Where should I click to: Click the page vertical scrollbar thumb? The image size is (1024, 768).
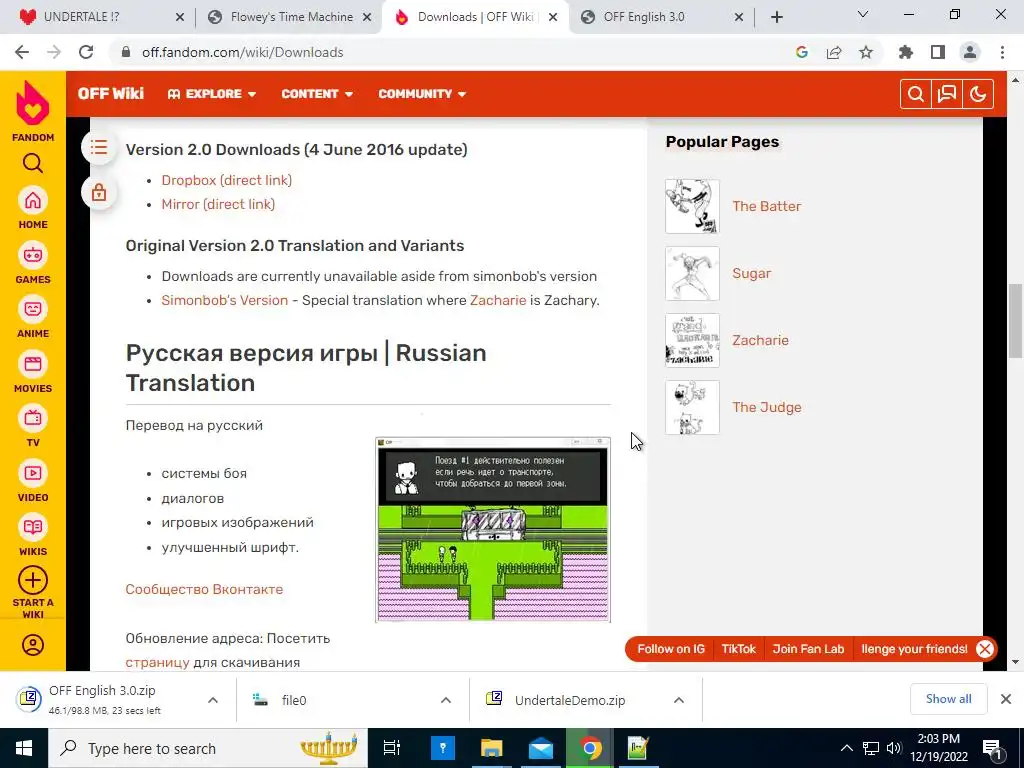click(x=1015, y=321)
